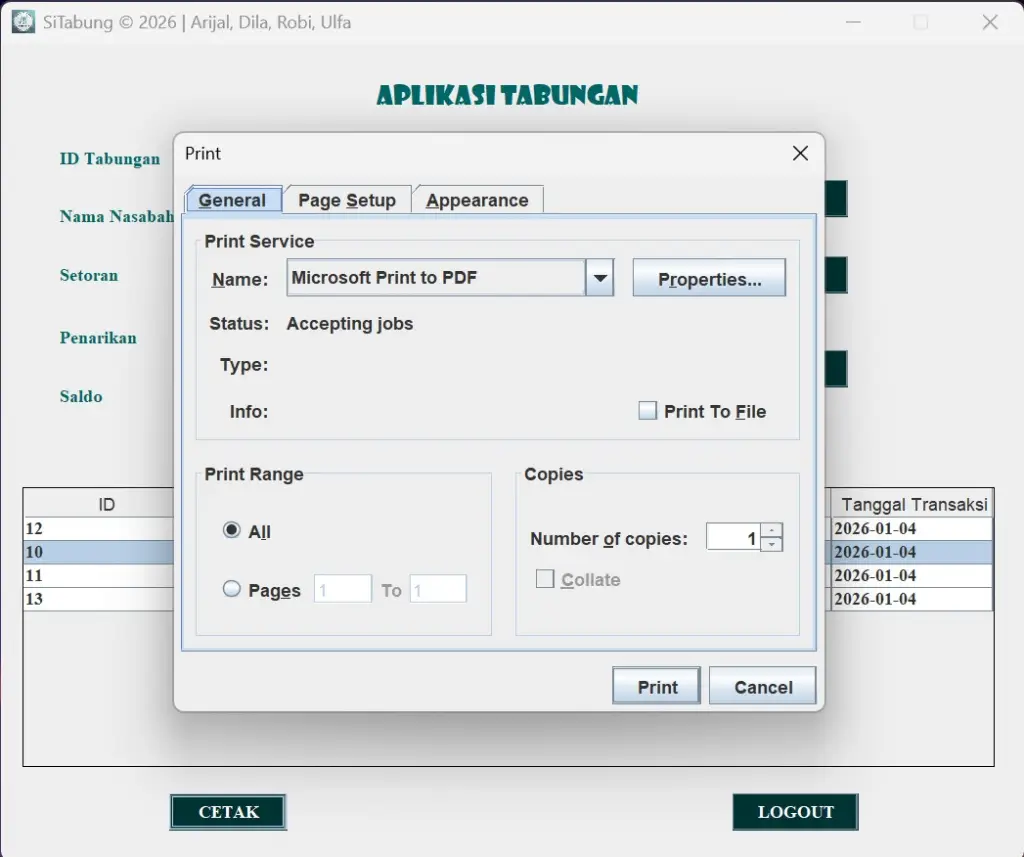Click the Number of copies field
The image size is (1024, 857).
pos(733,538)
